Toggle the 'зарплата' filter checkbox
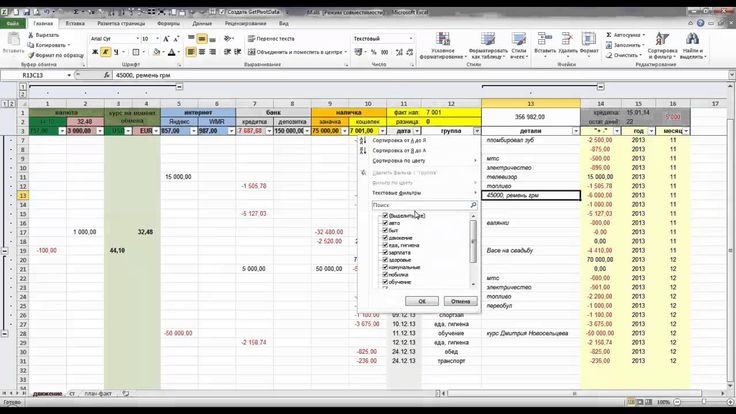Image resolution: width=736 pixels, height=414 pixels. (x=385, y=254)
